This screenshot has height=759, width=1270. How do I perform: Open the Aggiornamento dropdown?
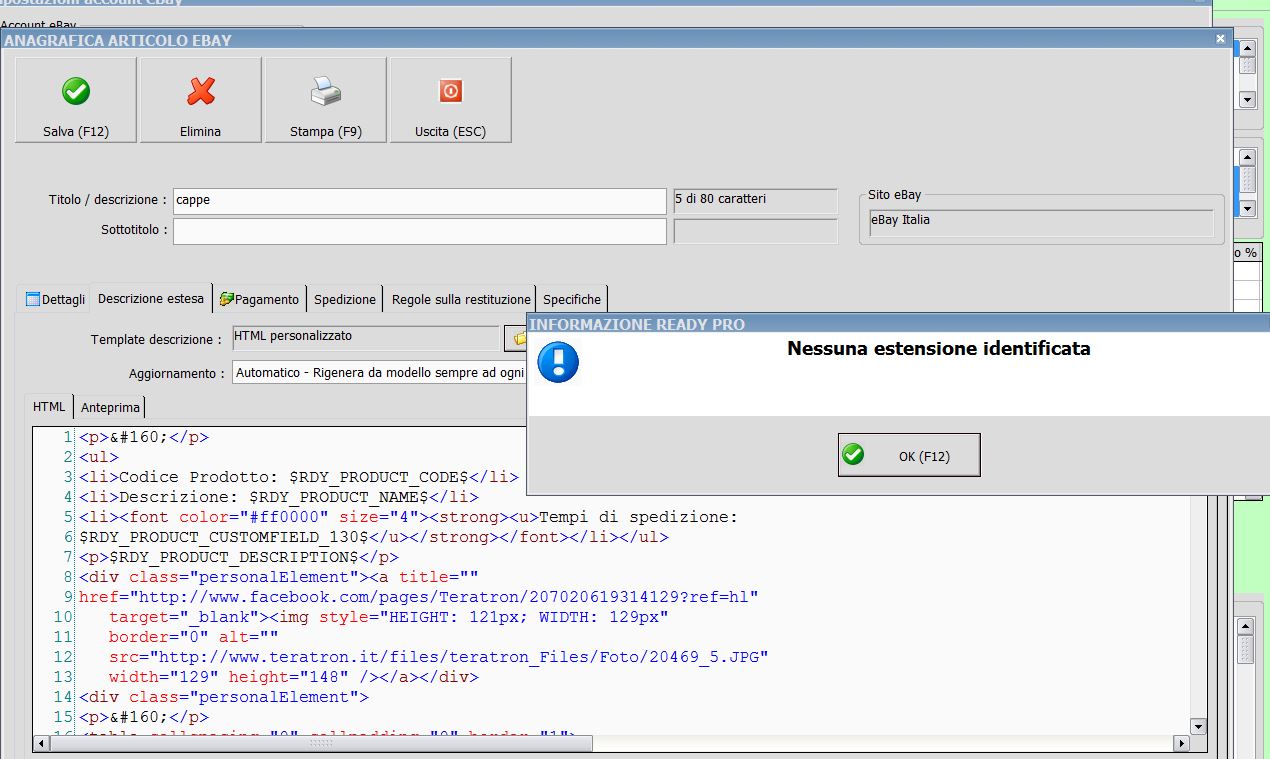(x=380, y=373)
